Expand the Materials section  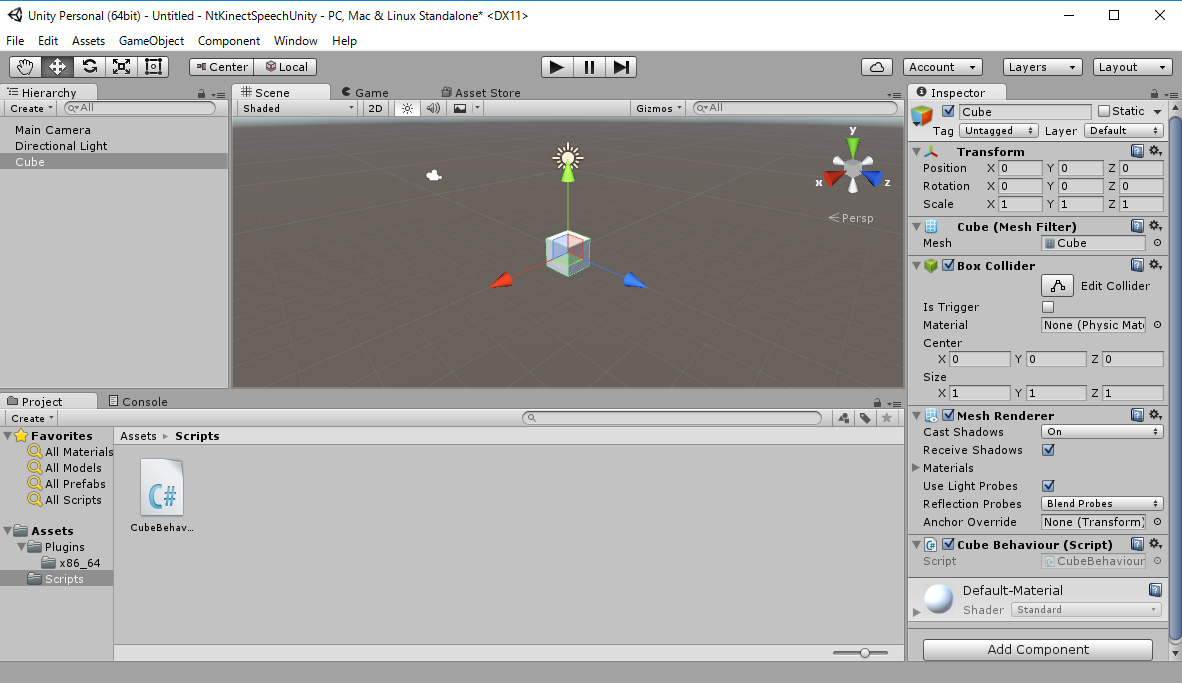(916, 468)
